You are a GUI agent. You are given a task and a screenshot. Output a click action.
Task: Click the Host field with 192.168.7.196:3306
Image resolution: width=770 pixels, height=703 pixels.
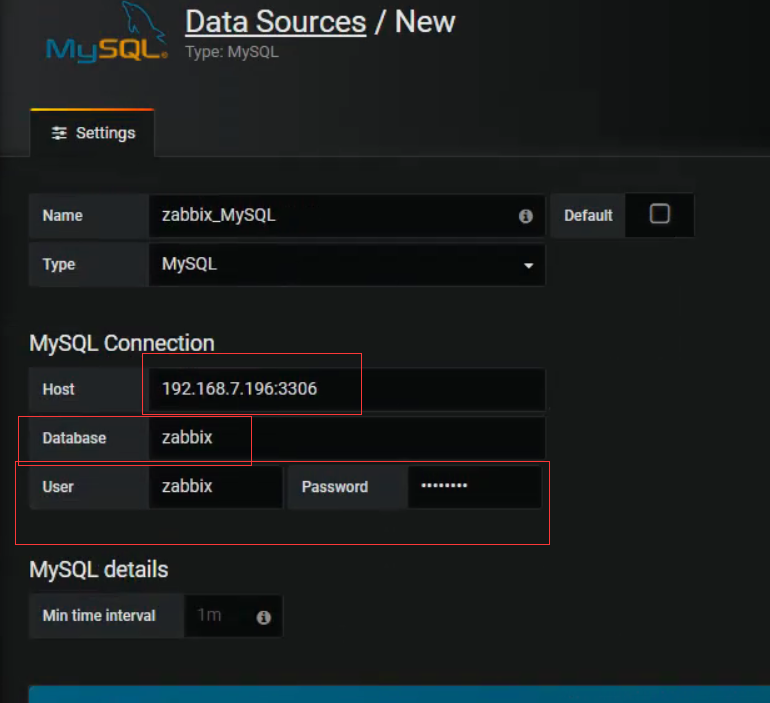(x=347, y=389)
